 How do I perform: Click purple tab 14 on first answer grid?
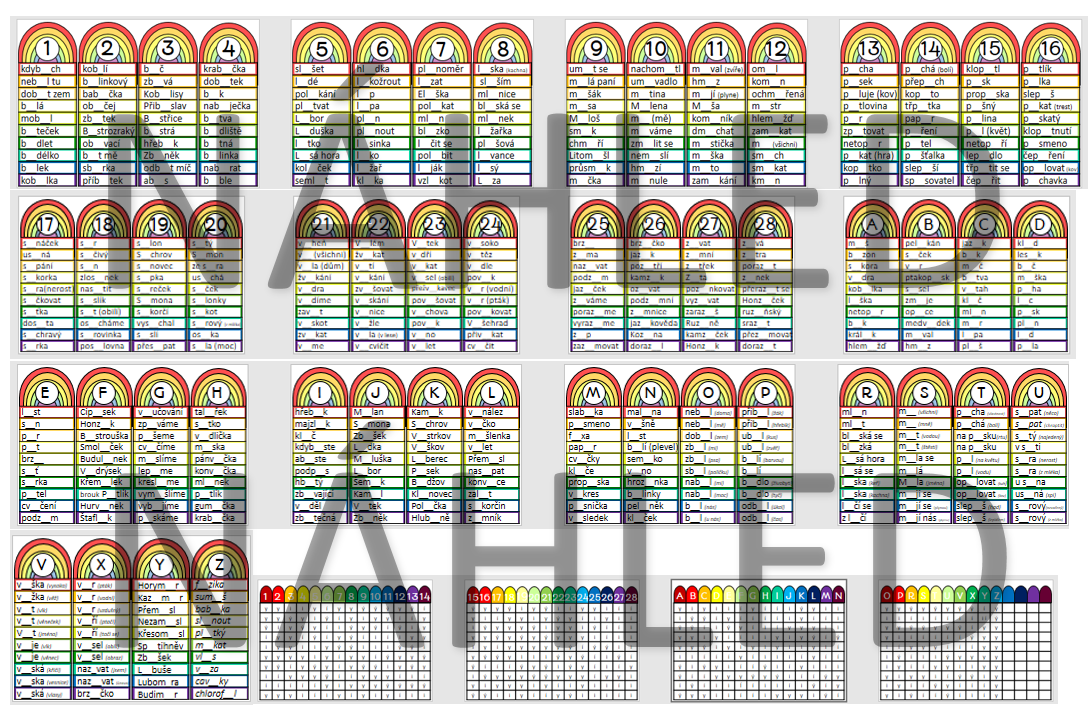click(x=425, y=595)
